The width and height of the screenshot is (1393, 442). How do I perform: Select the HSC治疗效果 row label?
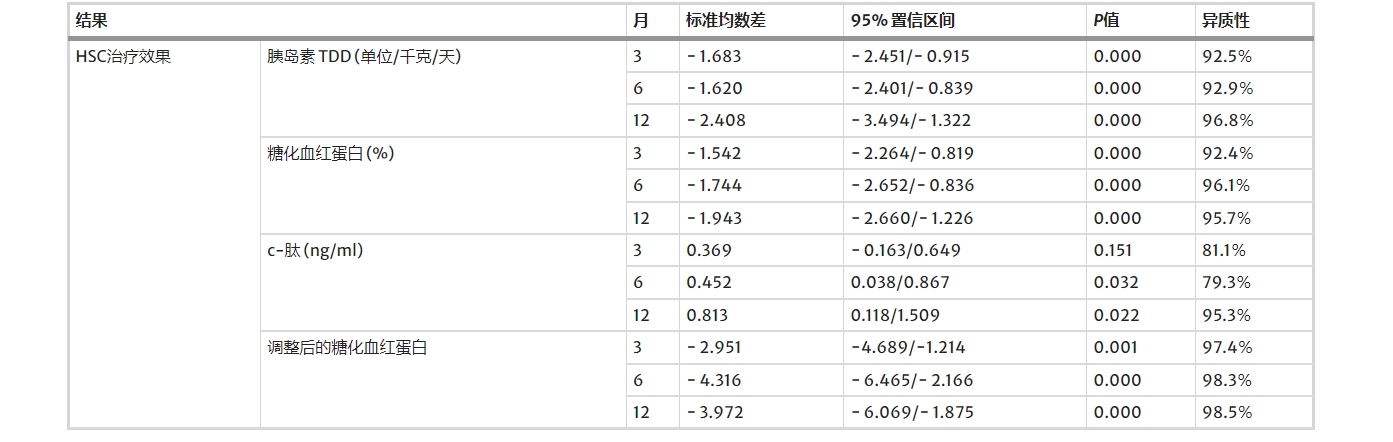pyautogui.click(x=123, y=57)
